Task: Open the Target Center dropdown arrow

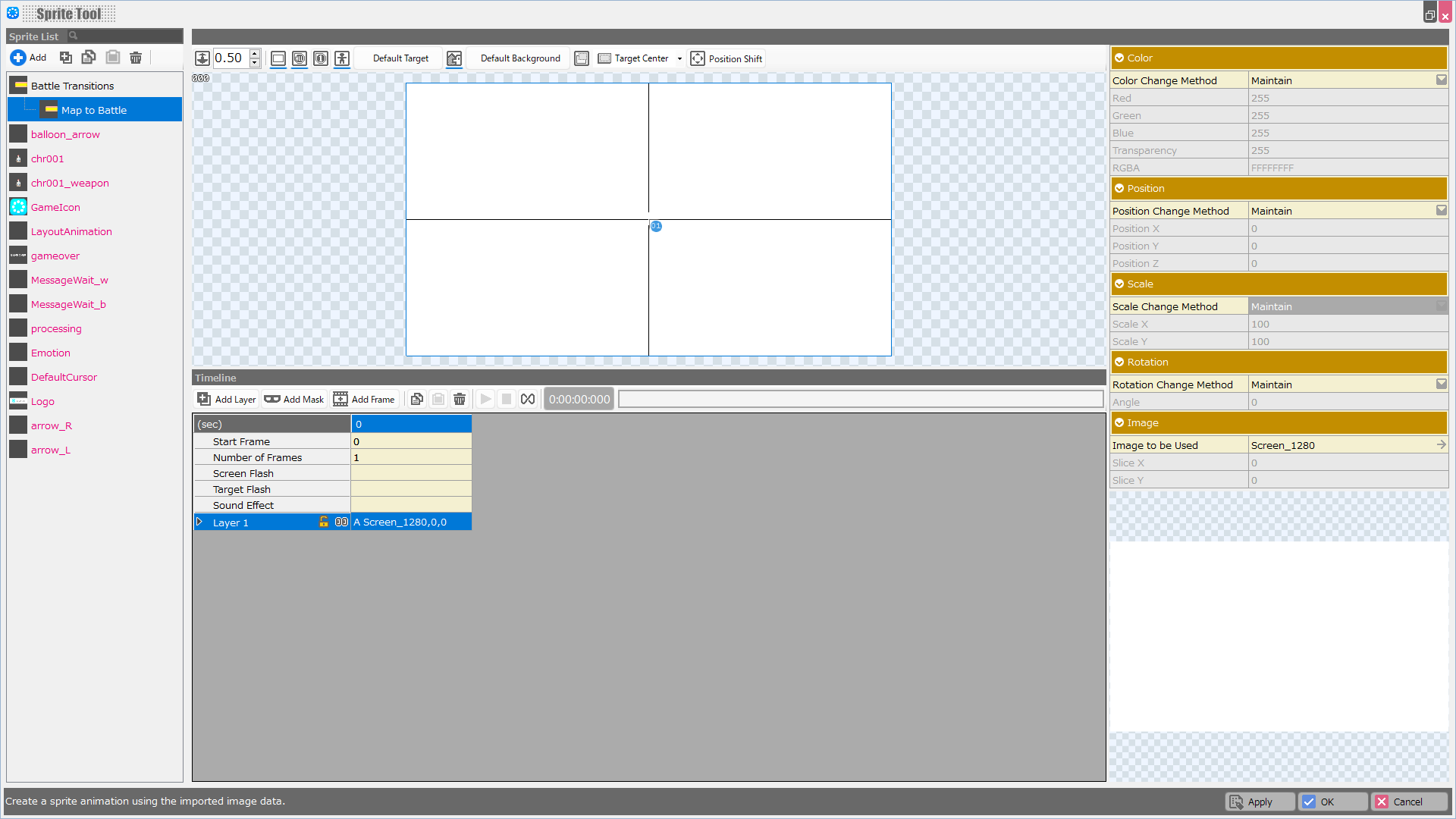Action: 679,58
